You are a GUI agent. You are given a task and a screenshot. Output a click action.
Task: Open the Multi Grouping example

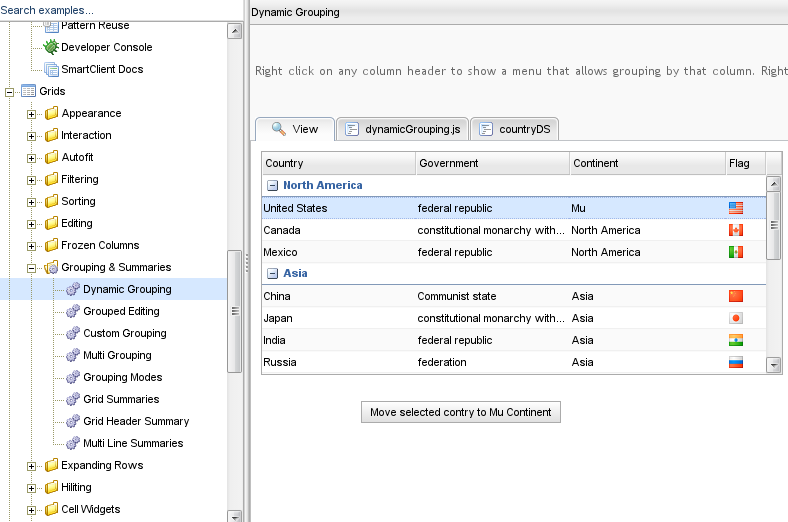(x=117, y=355)
